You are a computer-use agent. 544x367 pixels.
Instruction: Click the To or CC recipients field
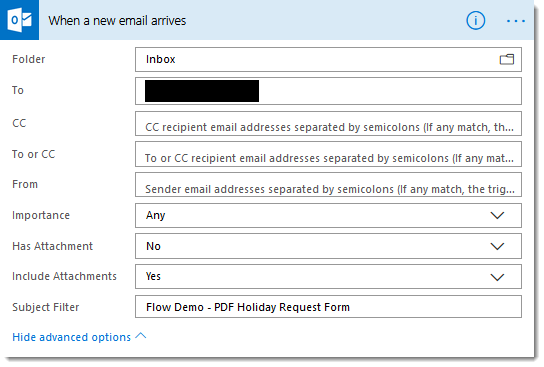(328, 154)
